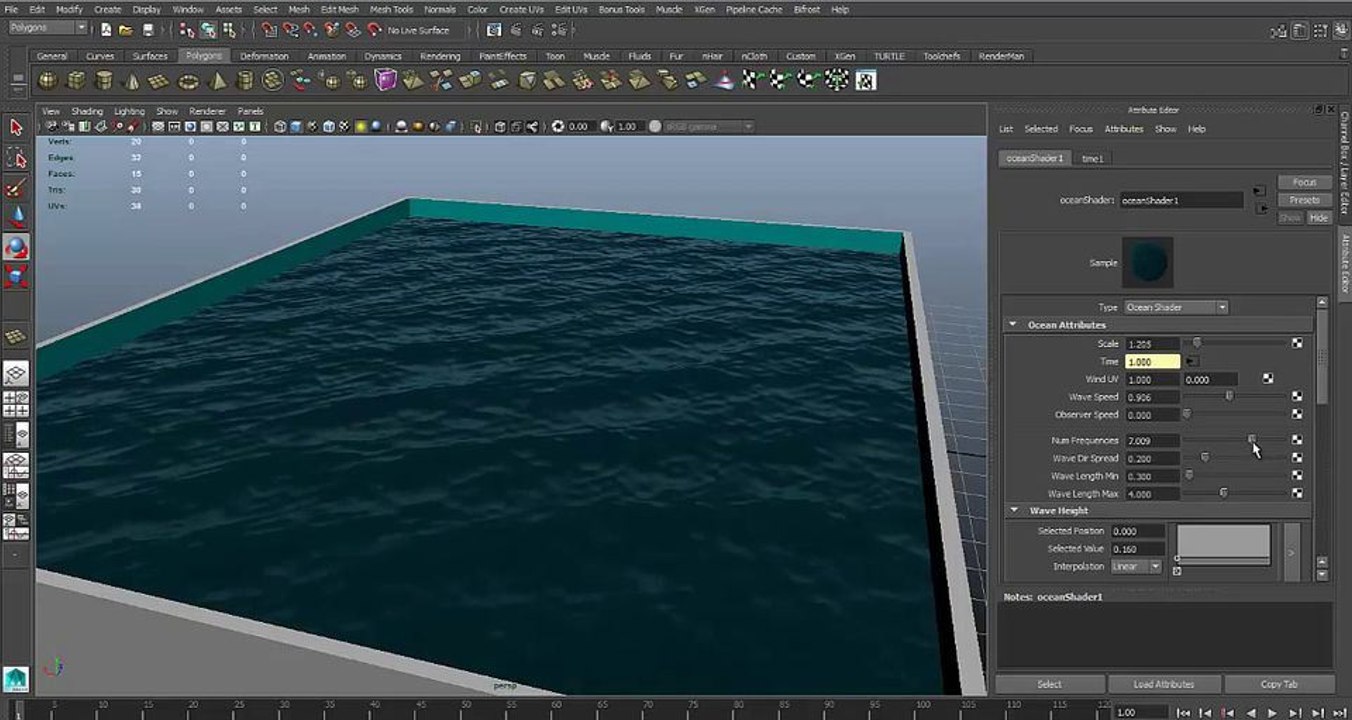
Task: Click the Open Scene folder icon
Action: [x=127, y=30]
